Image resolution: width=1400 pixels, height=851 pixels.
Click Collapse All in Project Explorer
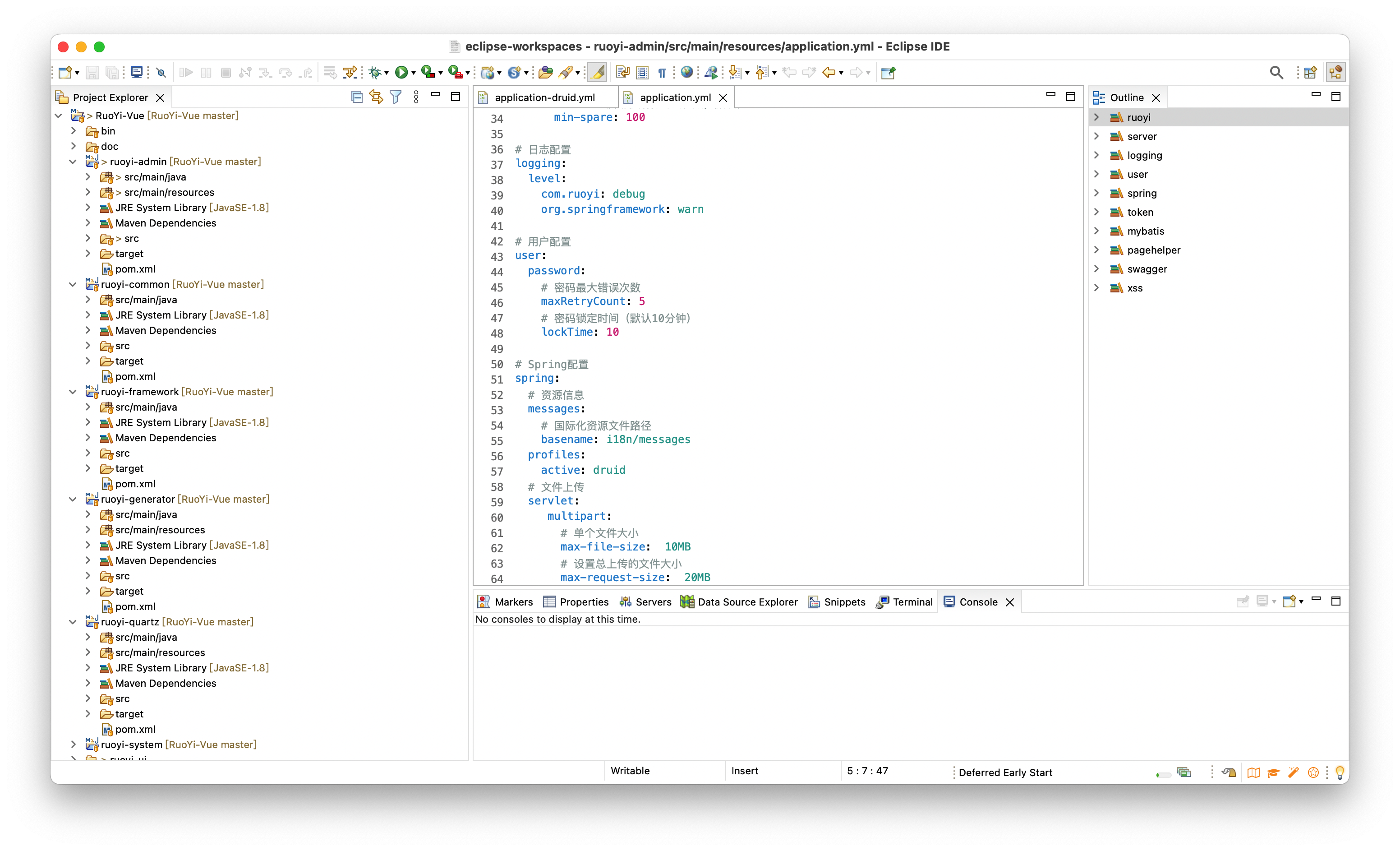pyautogui.click(x=356, y=97)
